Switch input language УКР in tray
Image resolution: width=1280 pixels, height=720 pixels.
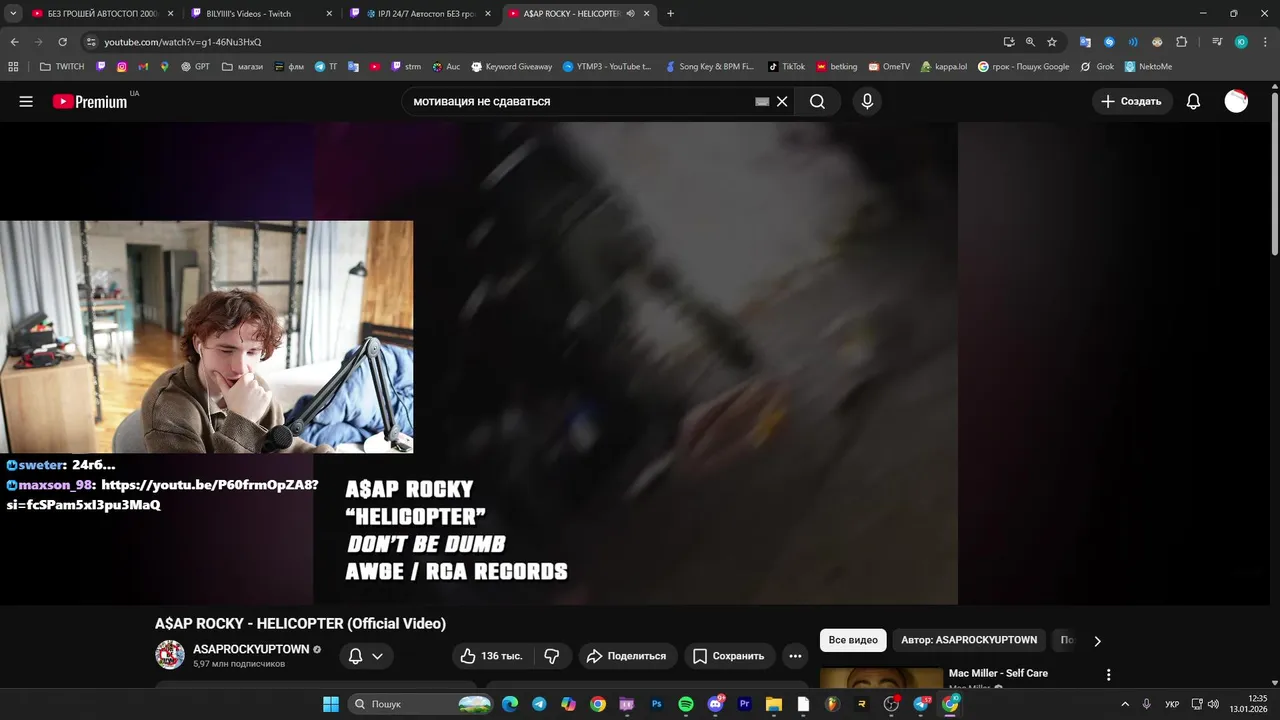tap(1171, 704)
